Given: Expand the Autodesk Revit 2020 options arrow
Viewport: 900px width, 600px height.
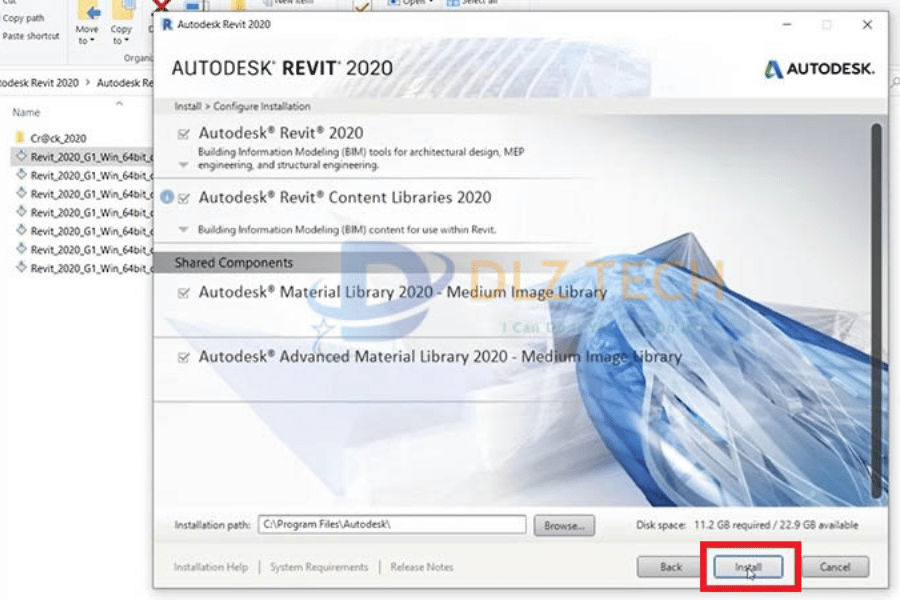Looking at the screenshot, I should (183, 164).
